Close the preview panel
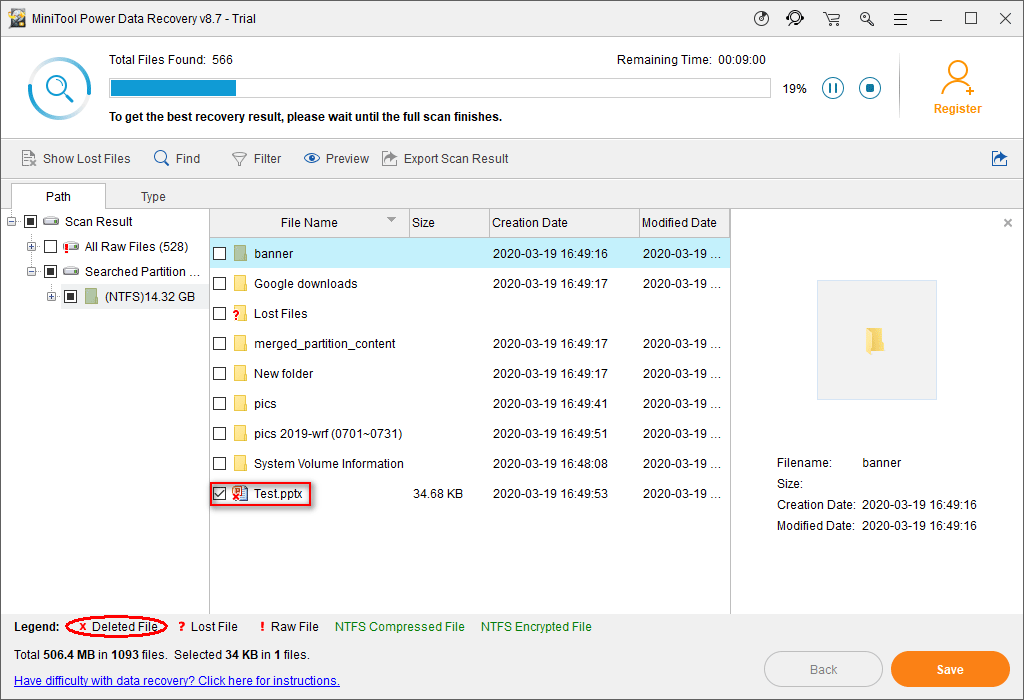The image size is (1024, 700). (x=1008, y=223)
